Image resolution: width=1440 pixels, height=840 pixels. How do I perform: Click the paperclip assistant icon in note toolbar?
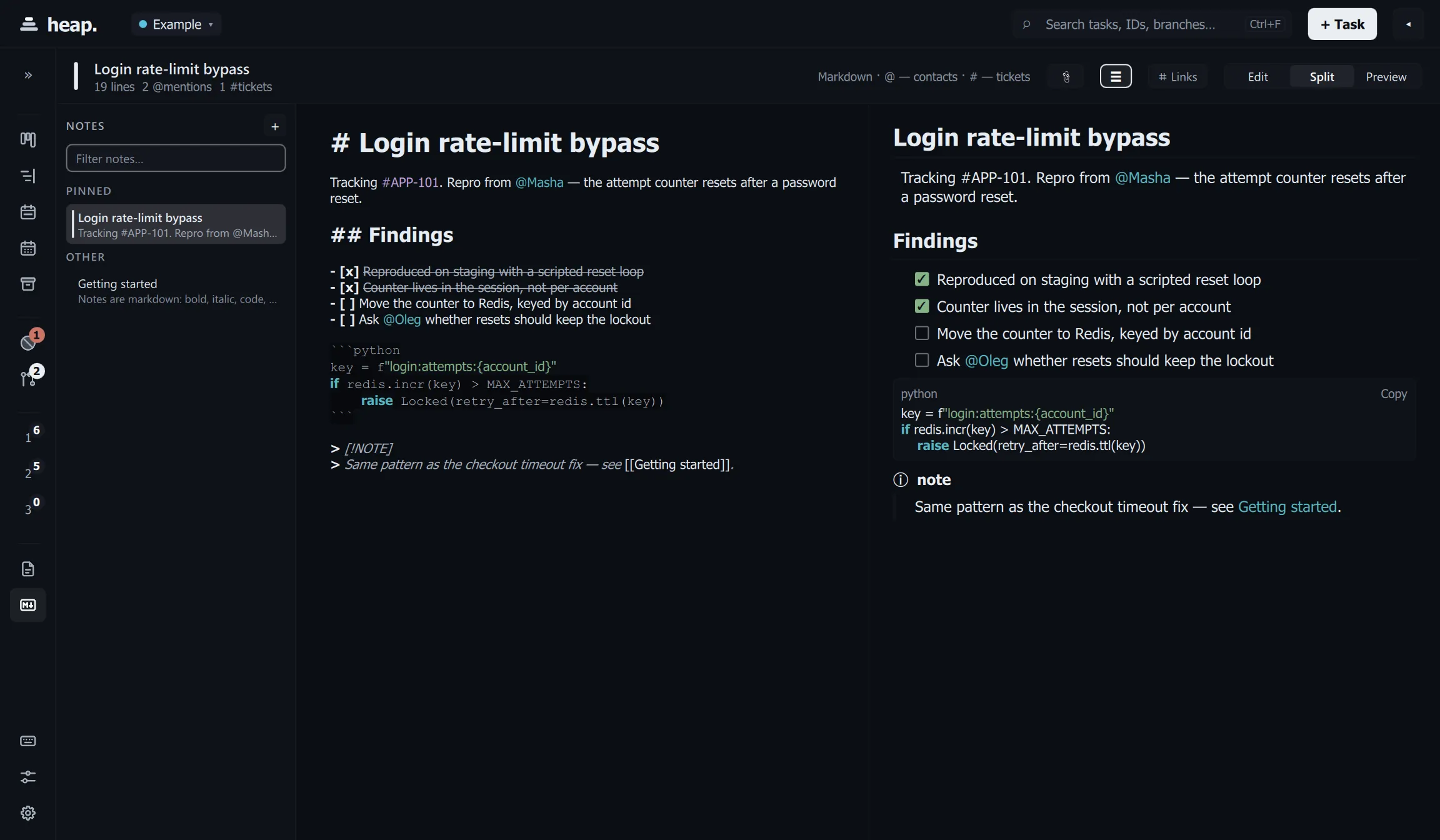pos(1066,77)
